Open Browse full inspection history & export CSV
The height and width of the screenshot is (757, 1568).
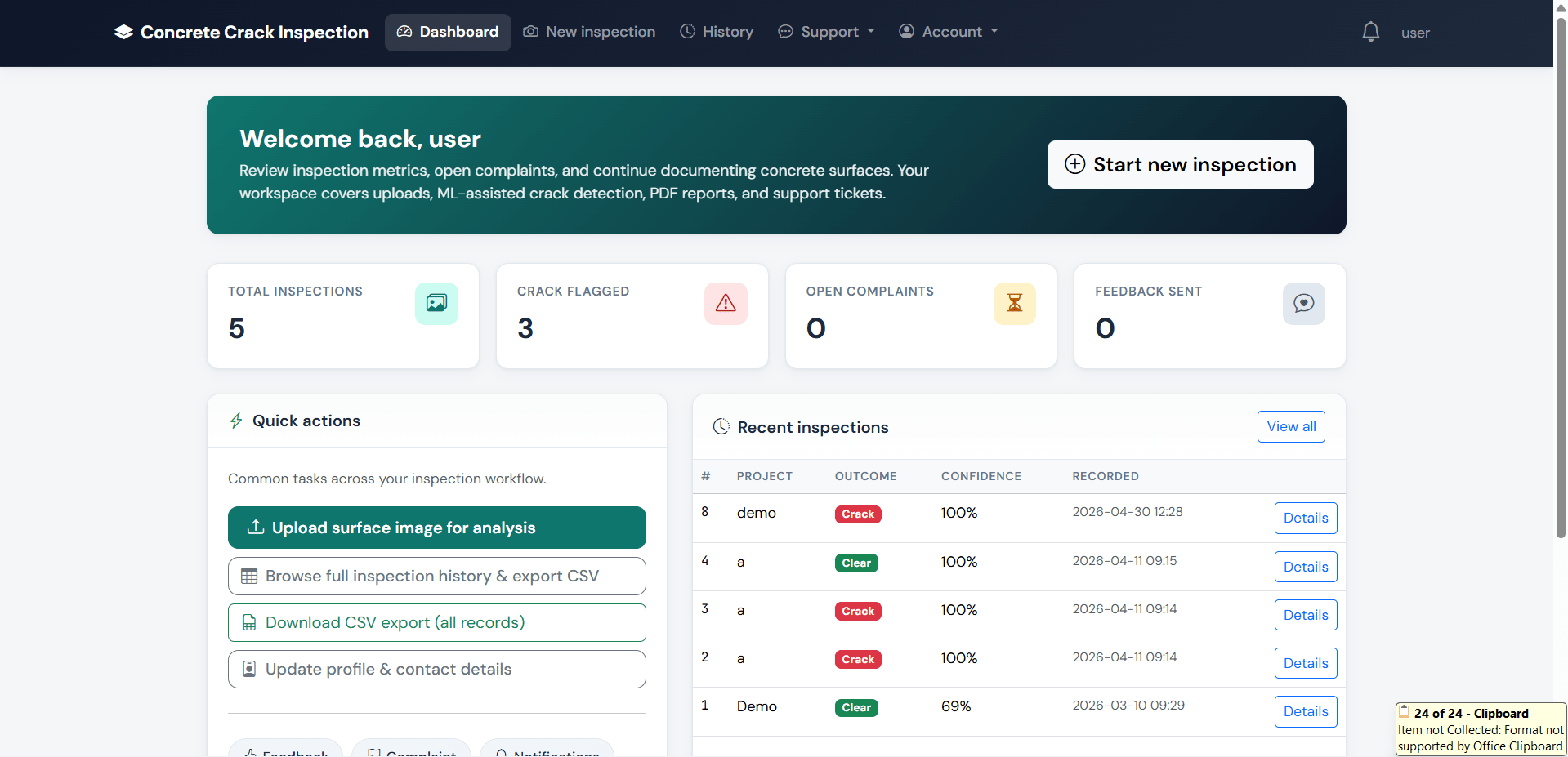pyautogui.click(x=437, y=576)
